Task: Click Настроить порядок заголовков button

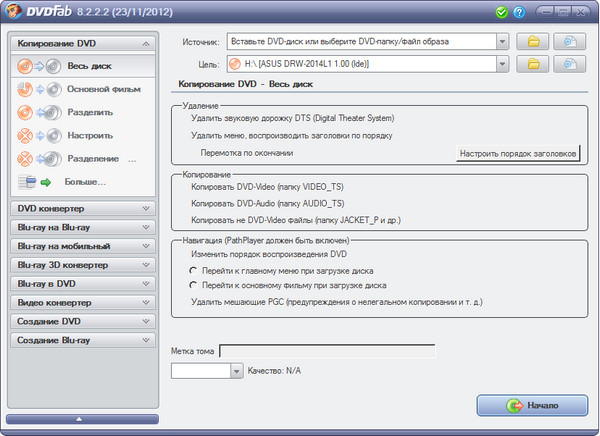Action: click(517, 154)
